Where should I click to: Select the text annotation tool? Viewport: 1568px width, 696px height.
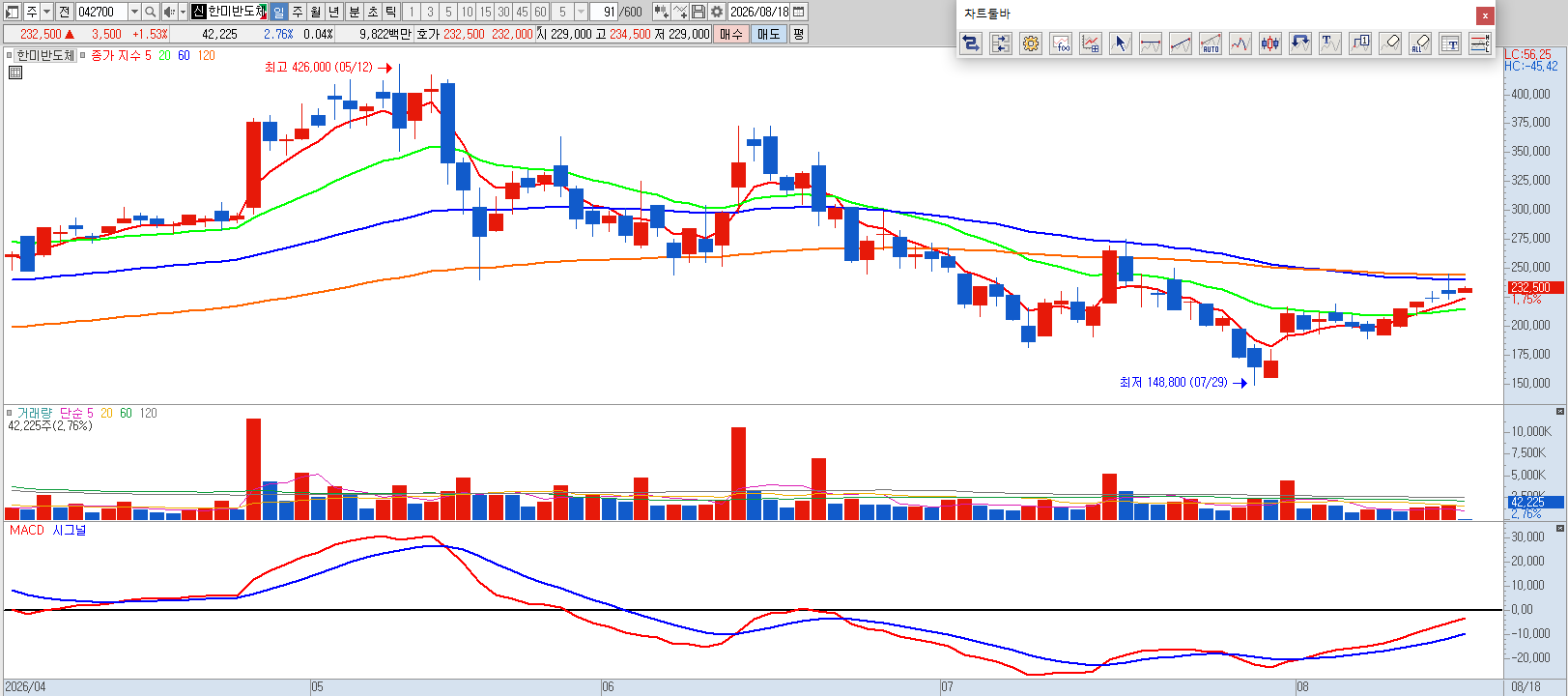pos(1330,43)
